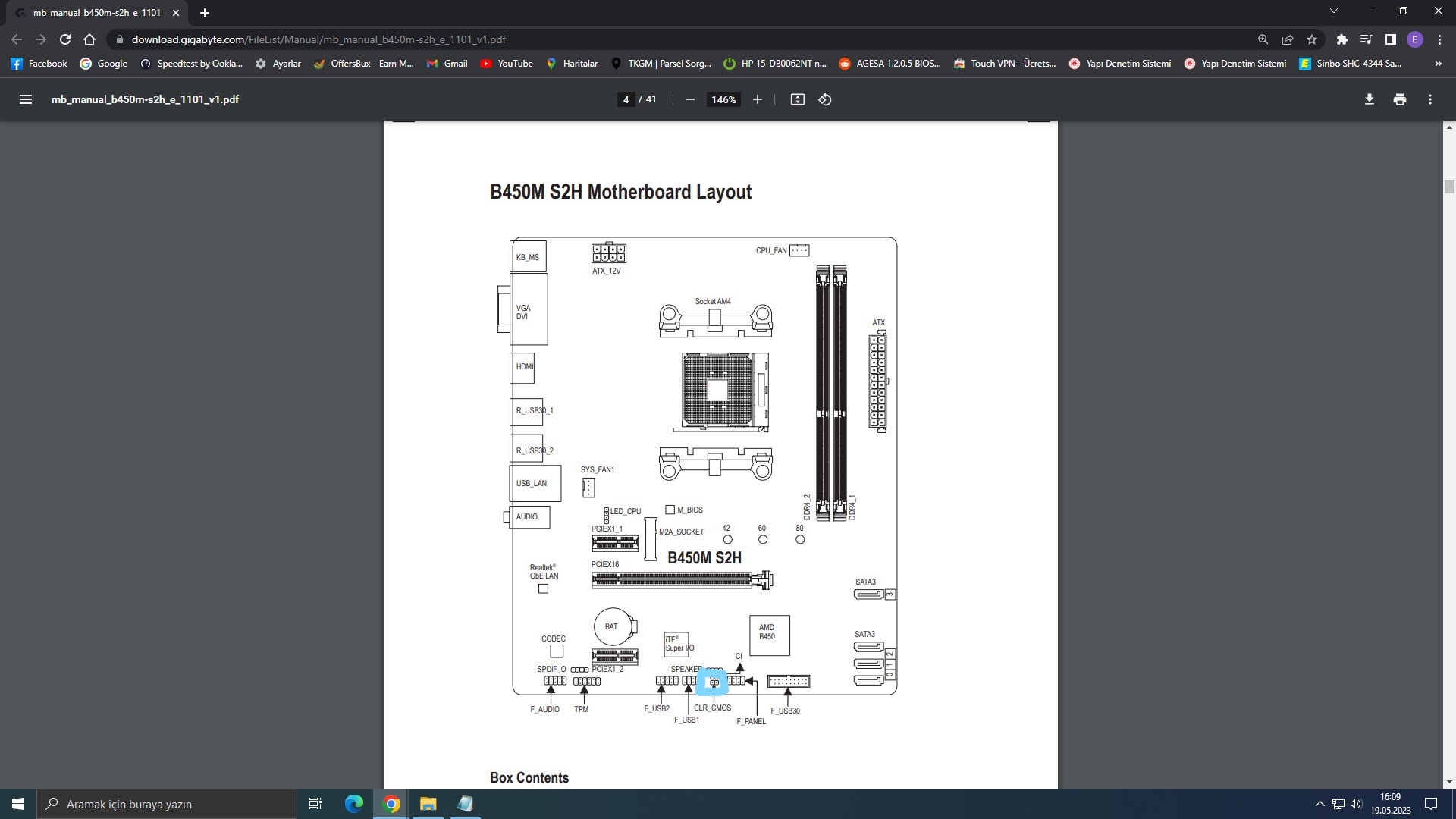Viewport: 1456px width, 819px height.
Task: Open the PDF sidebar menu icon
Action: tap(25, 99)
